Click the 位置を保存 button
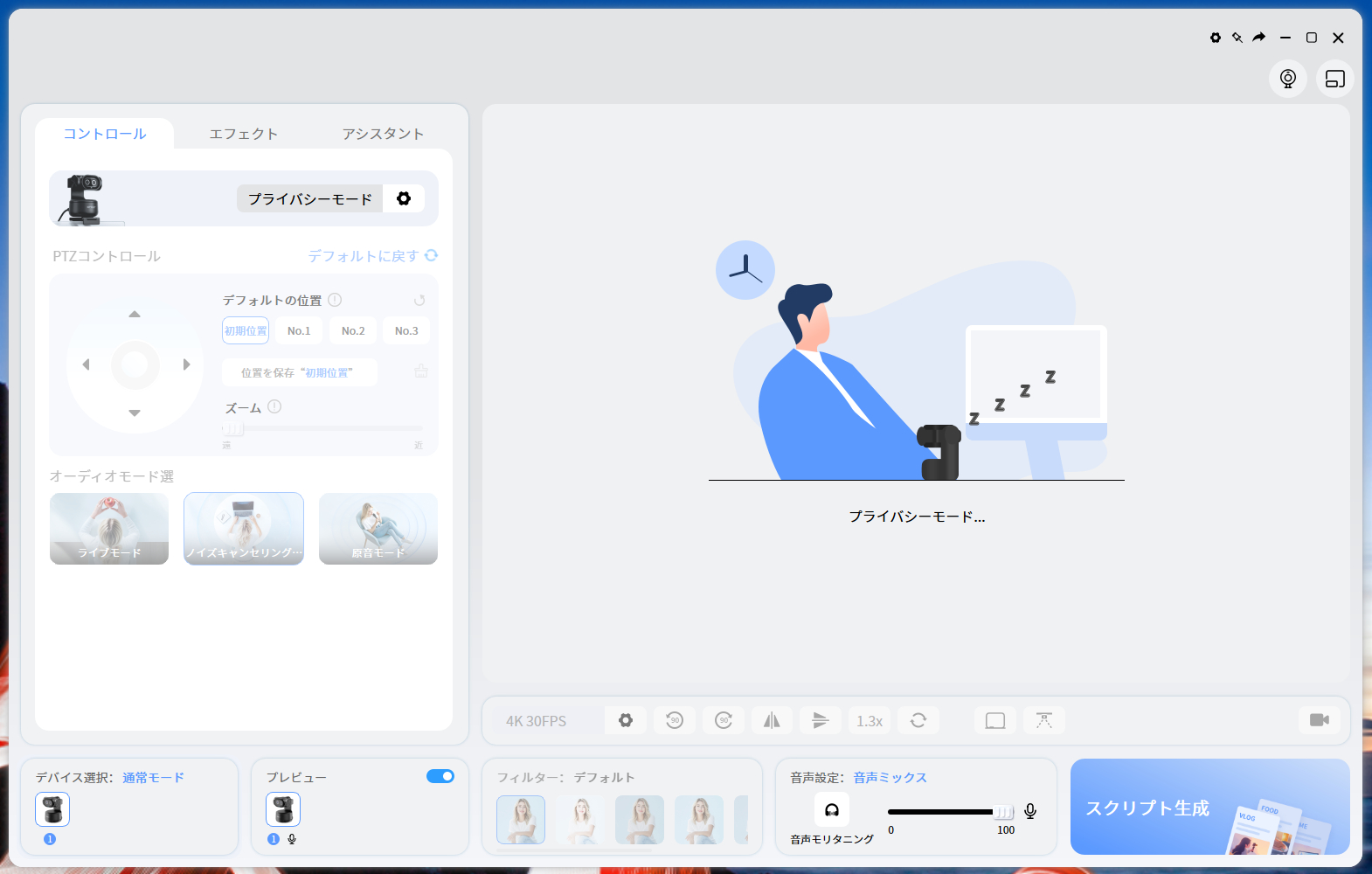 point(300,372)
